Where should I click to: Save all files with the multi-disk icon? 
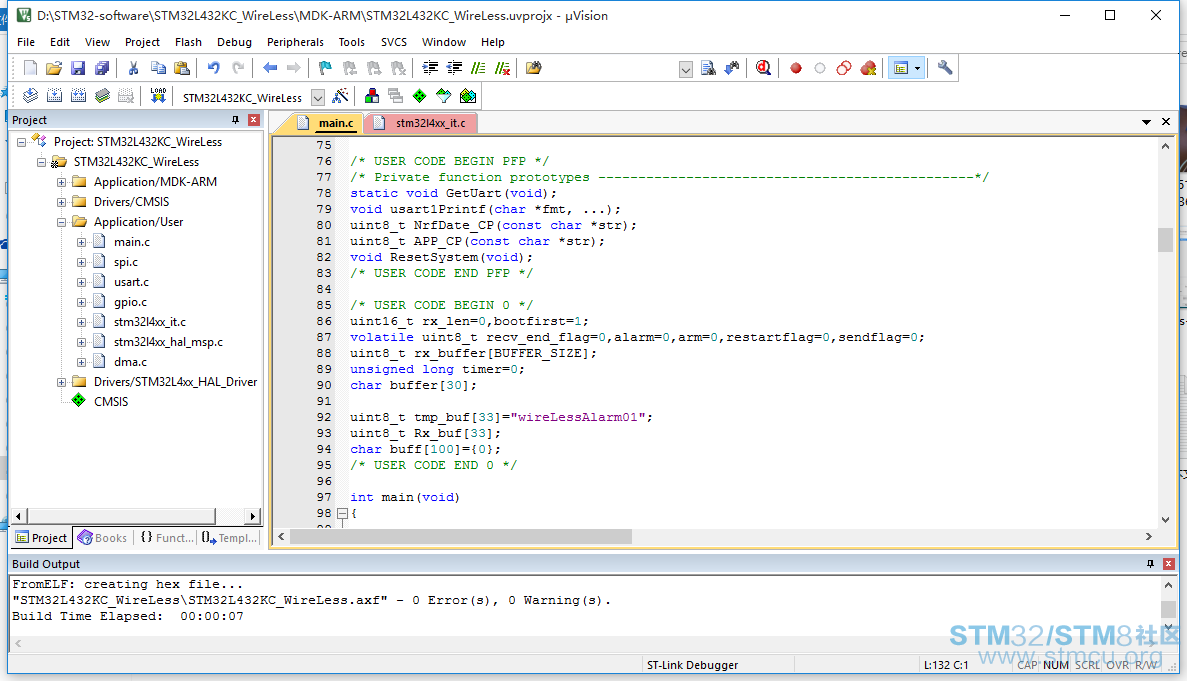(102, 68)
